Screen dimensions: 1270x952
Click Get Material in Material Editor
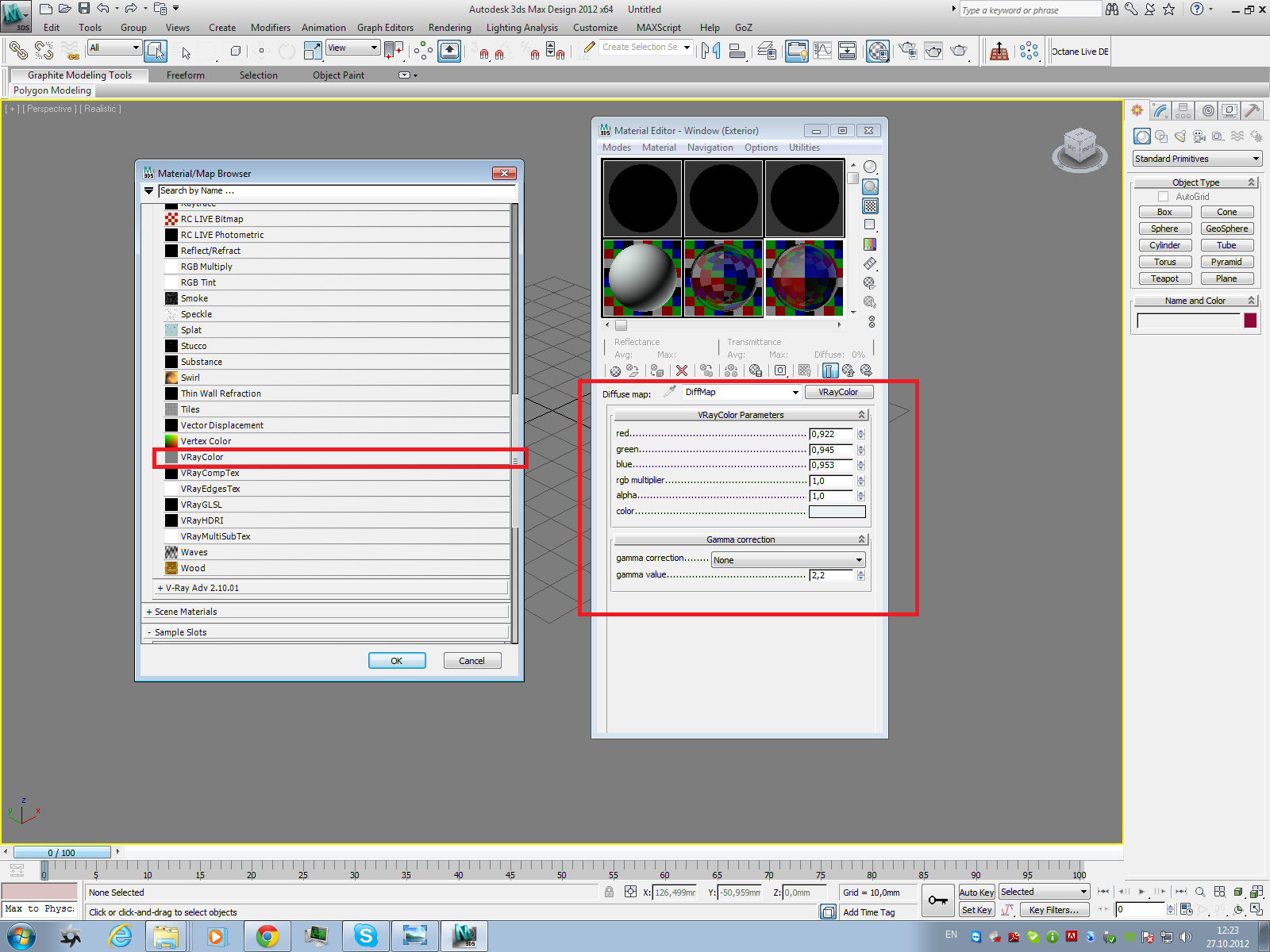(x=615, y=370)
